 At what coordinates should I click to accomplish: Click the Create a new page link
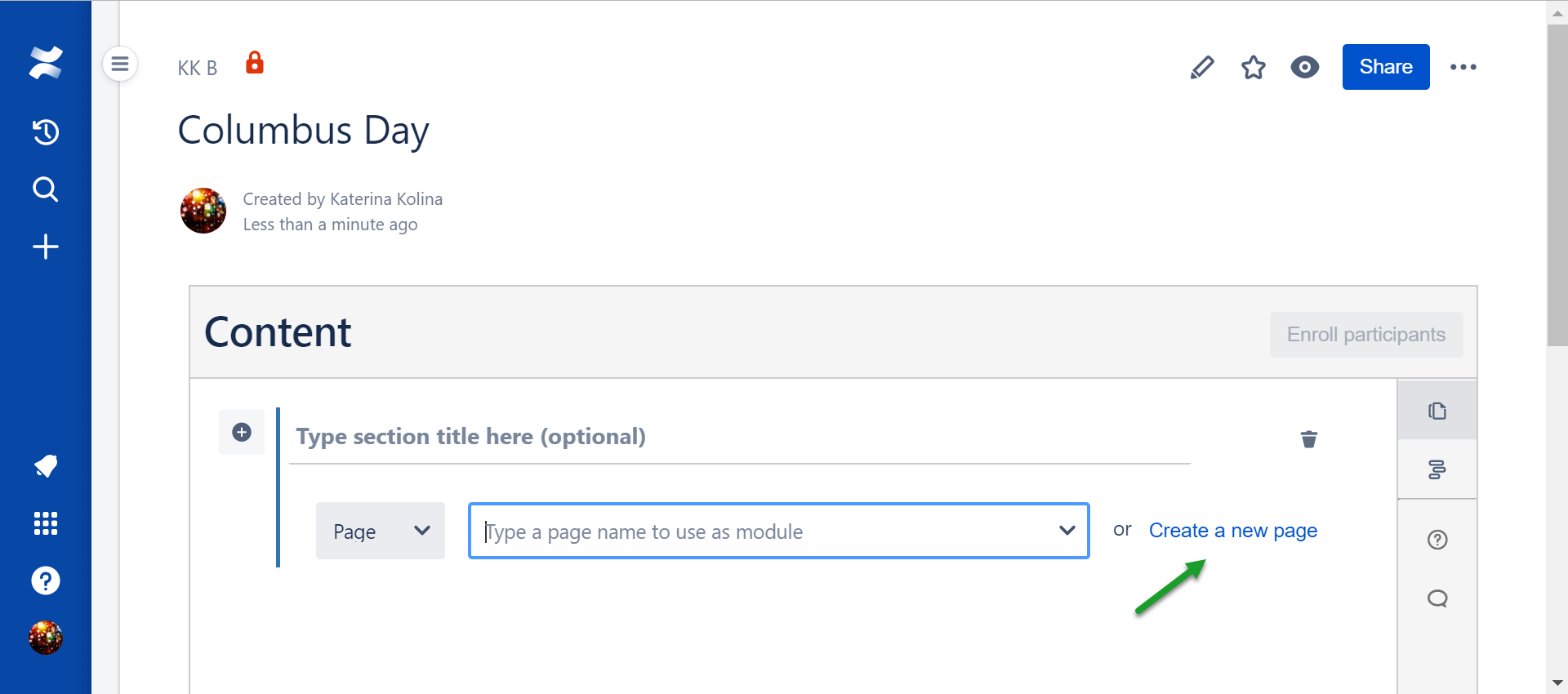[1232, 531]
